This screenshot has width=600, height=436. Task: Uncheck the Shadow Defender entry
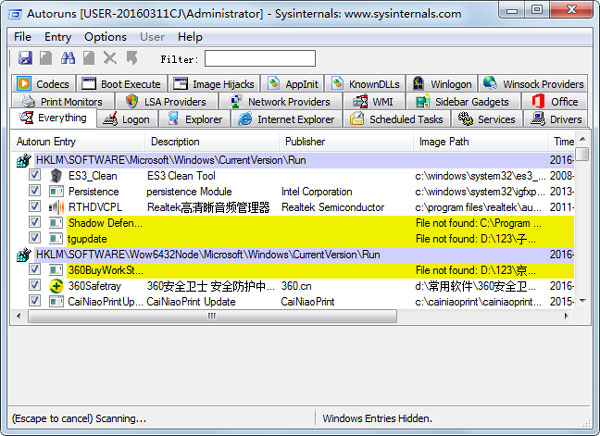[x=35, y=222]
